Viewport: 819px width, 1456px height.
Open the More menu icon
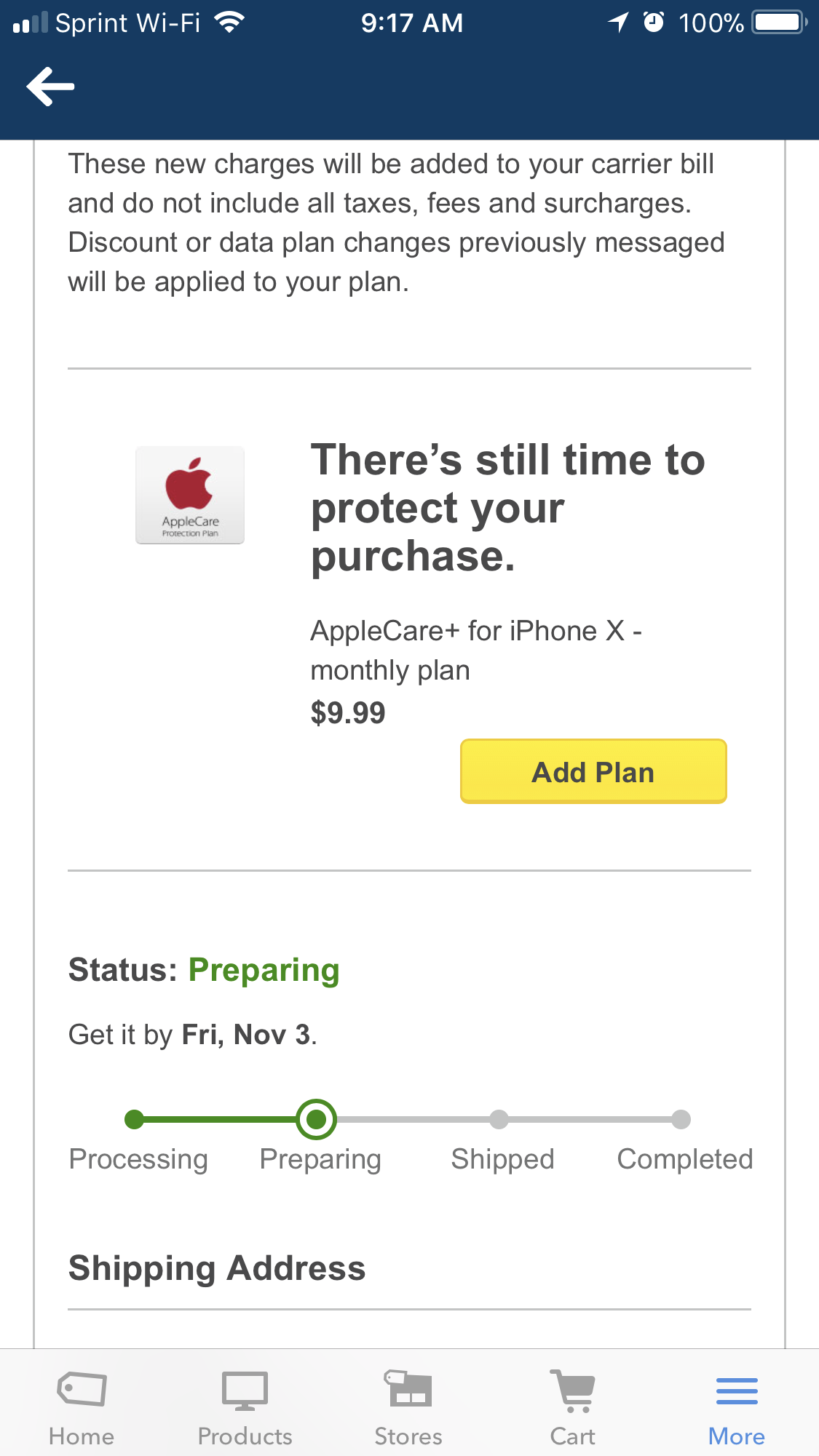pos(737,1391)
